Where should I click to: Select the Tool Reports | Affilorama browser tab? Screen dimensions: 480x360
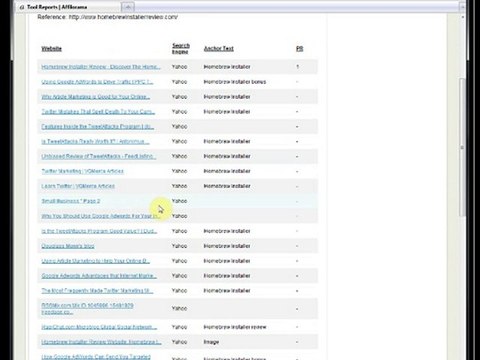point(68,7)
